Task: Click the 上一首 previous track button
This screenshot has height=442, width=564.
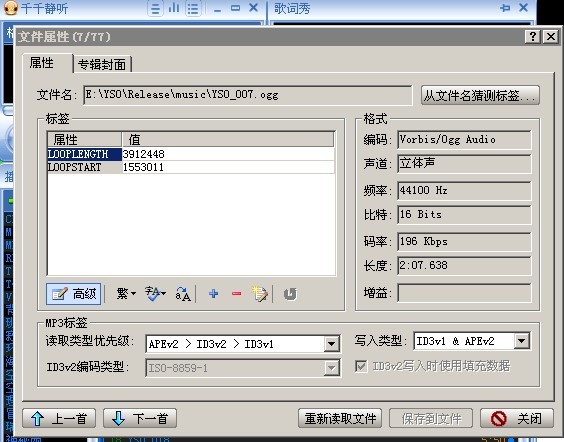Action: 59,418
